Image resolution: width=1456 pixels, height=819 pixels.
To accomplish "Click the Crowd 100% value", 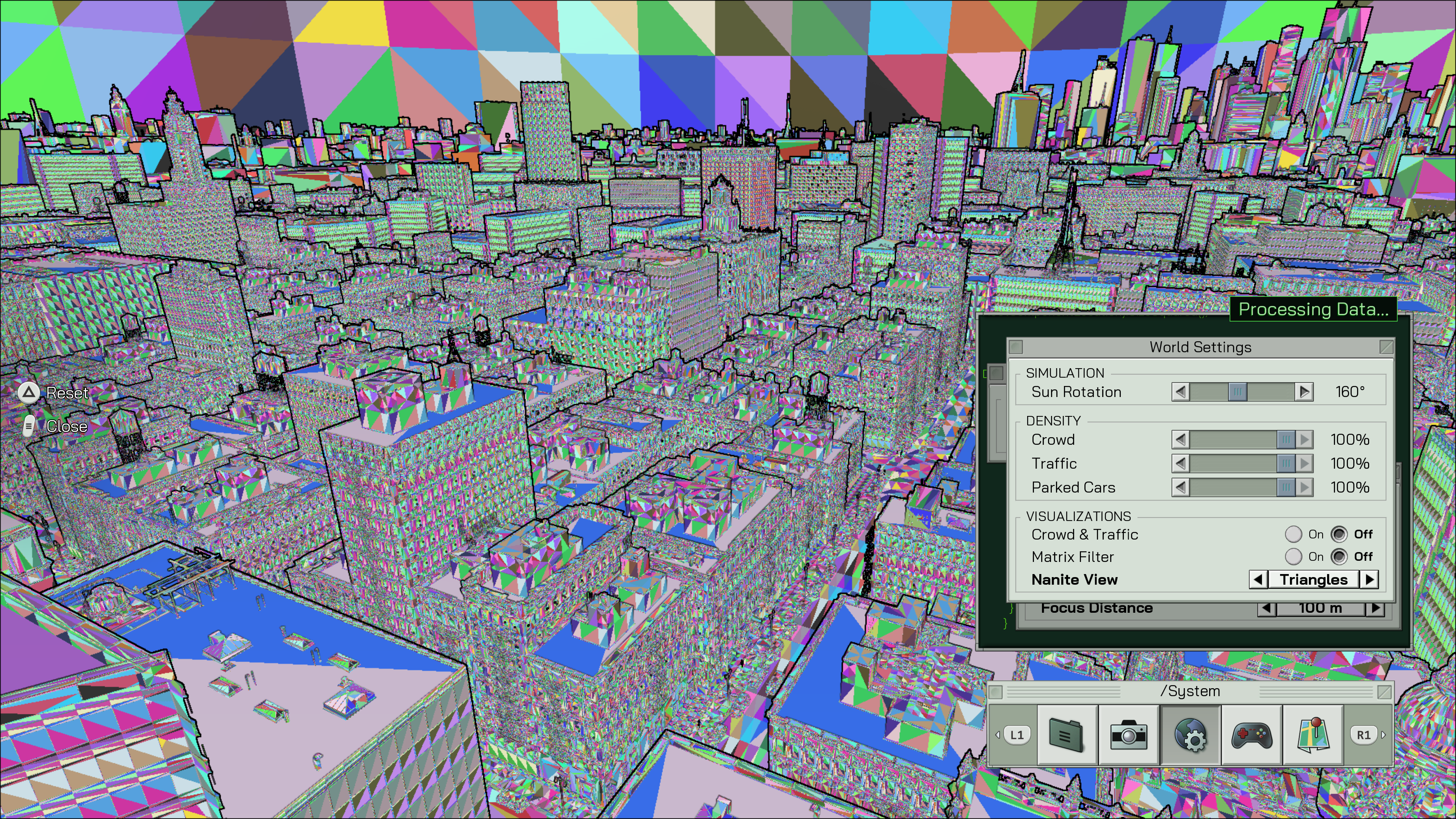I will pyautogui.click(x=1350, y=439).
